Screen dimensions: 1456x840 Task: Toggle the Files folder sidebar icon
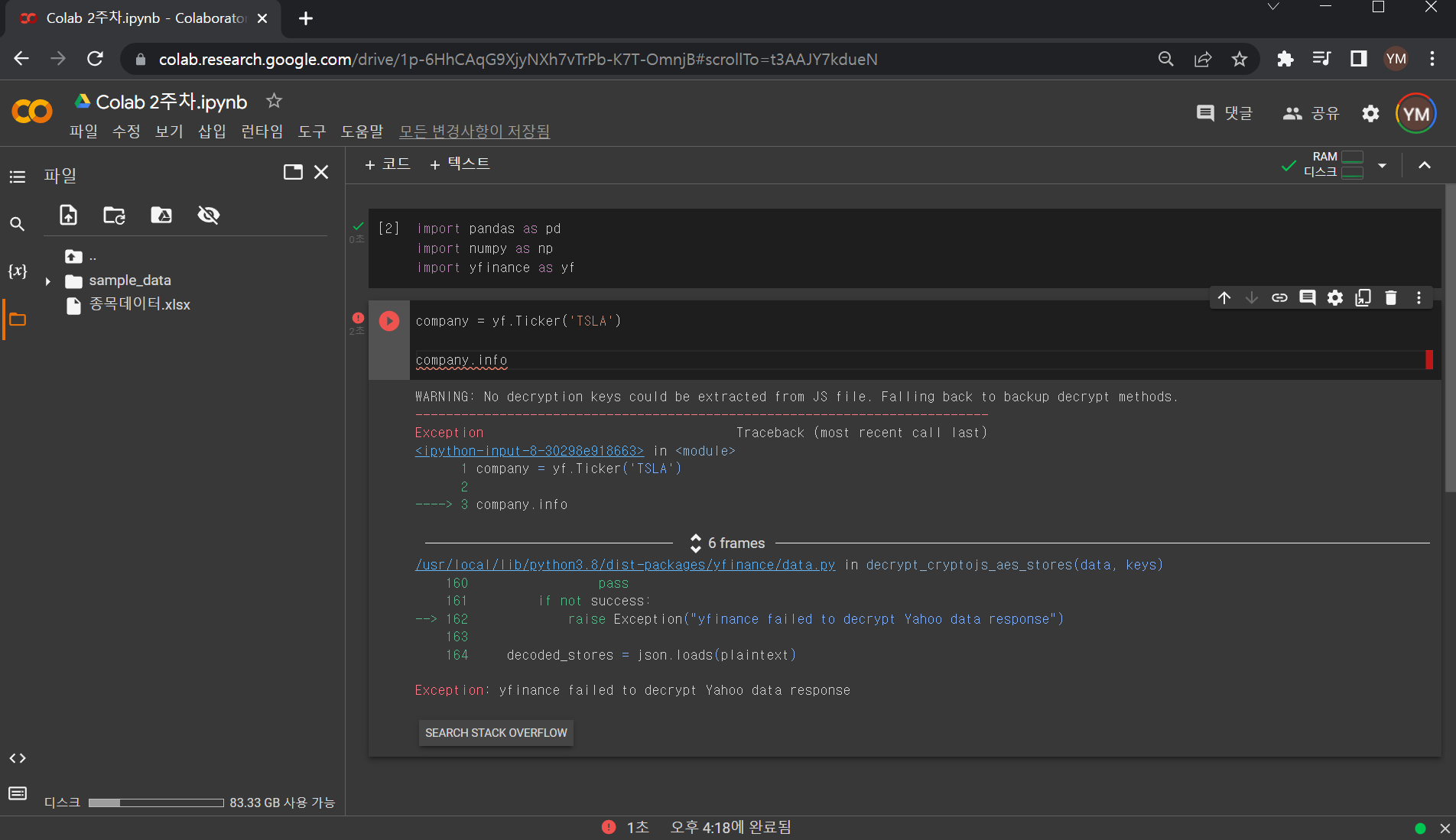tap(17, 319)
